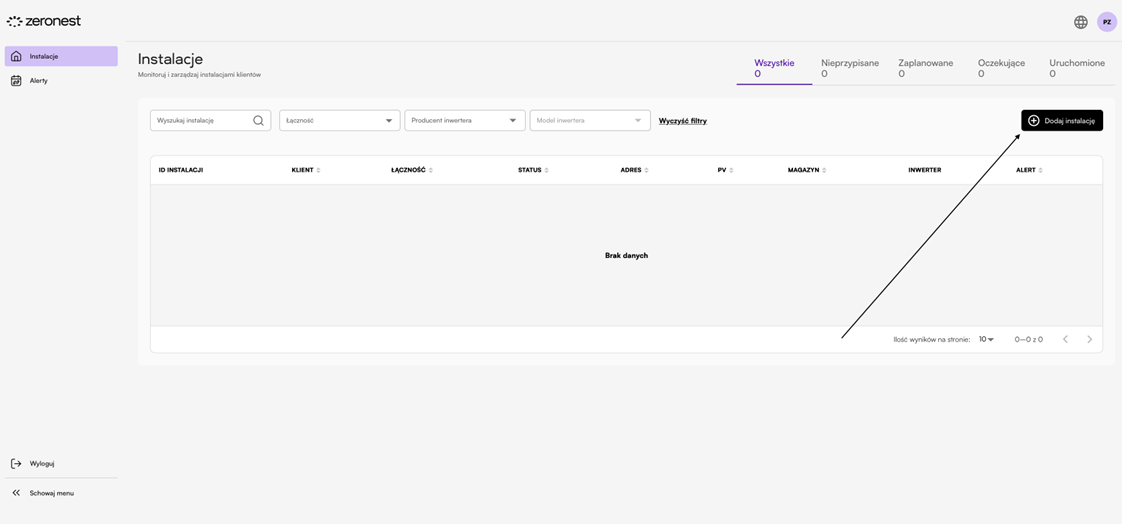Image resolution: width=1122 pixels, height=524 pixels.
Task: Click the search magnifier icon
Action: [x=258, y=121]
